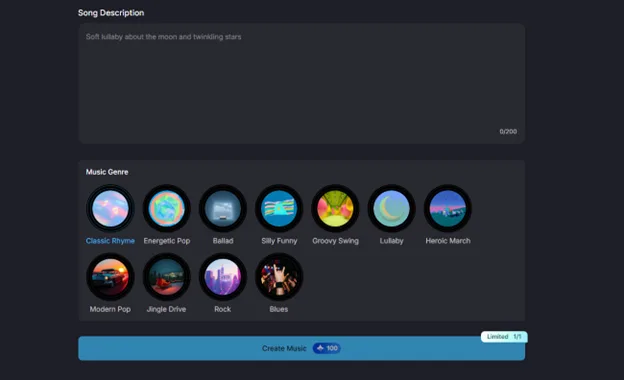
Task: Click the Music Genre heading
Action: click(x=107, y=172)
